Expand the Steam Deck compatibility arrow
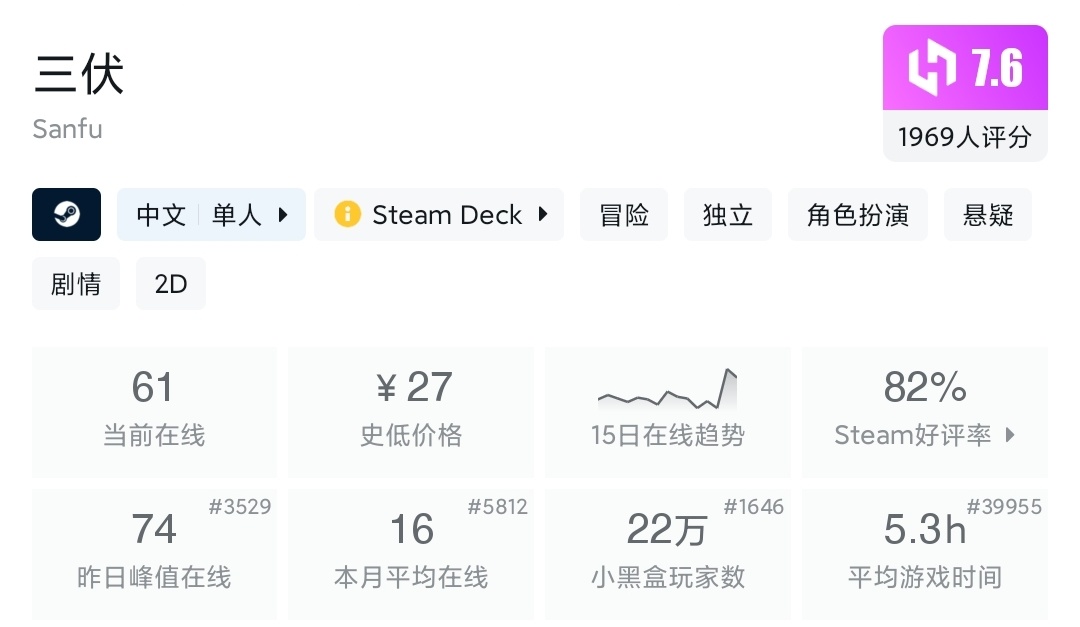The height and width of the screenshot is (627, 1080). [543, 215]
